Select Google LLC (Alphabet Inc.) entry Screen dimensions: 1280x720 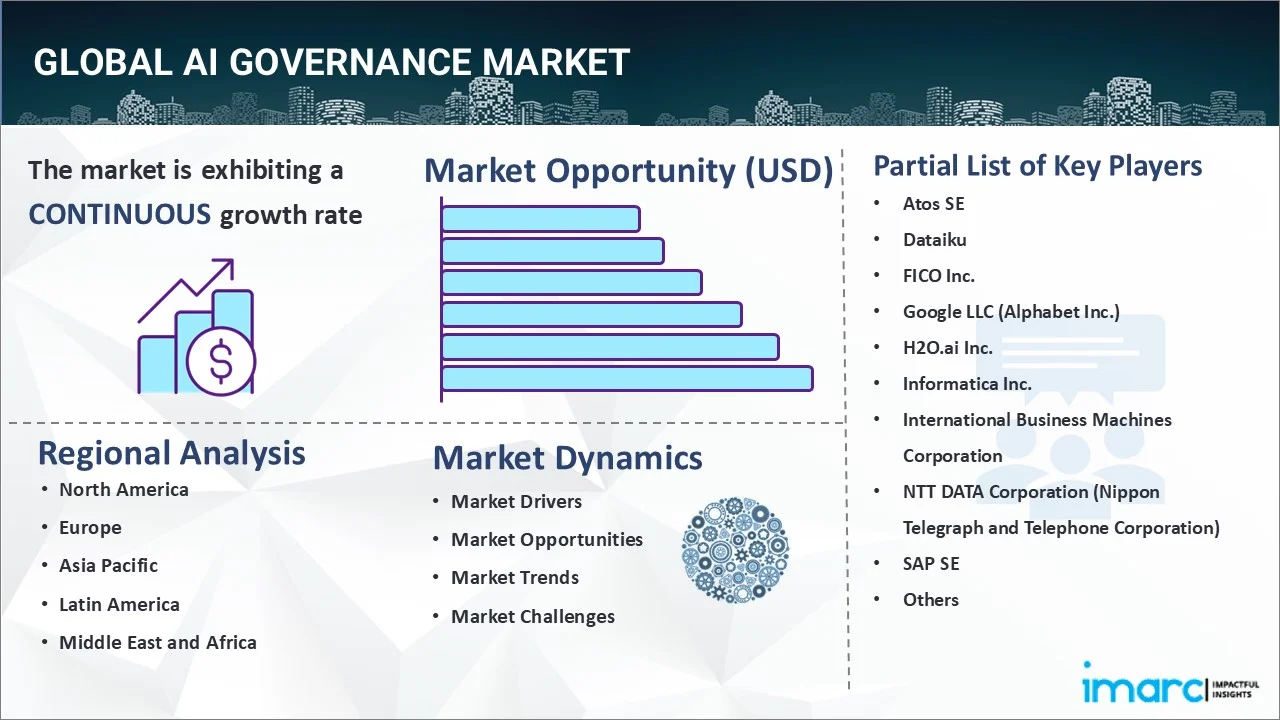coord(1011,311)
